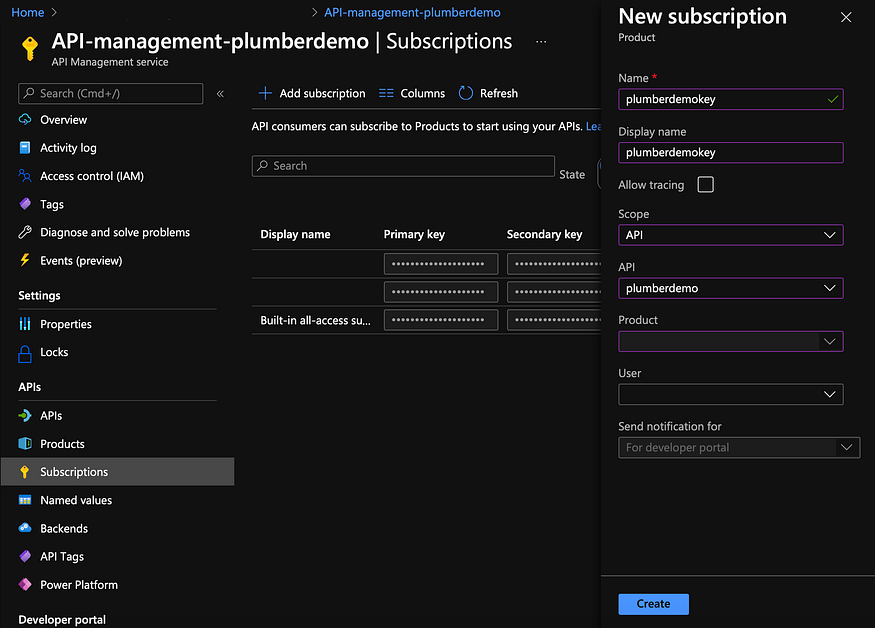The height and width of the screenshot is (628, 875).
Task: Click the Subscriptions key icon in sidebar
Action: pos(25,472)
